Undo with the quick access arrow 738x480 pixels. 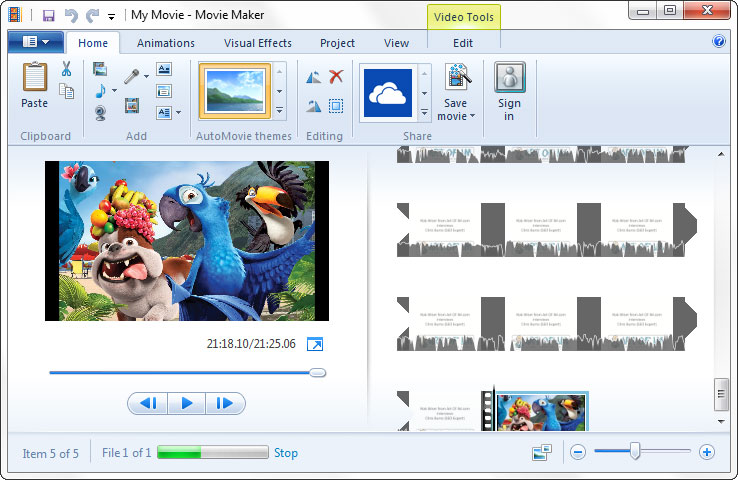(x=71, y=16)
